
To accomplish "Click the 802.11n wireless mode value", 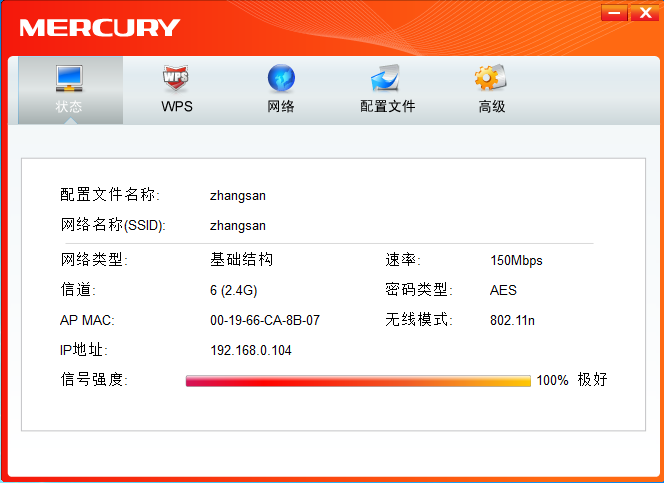I will (512, 320).
